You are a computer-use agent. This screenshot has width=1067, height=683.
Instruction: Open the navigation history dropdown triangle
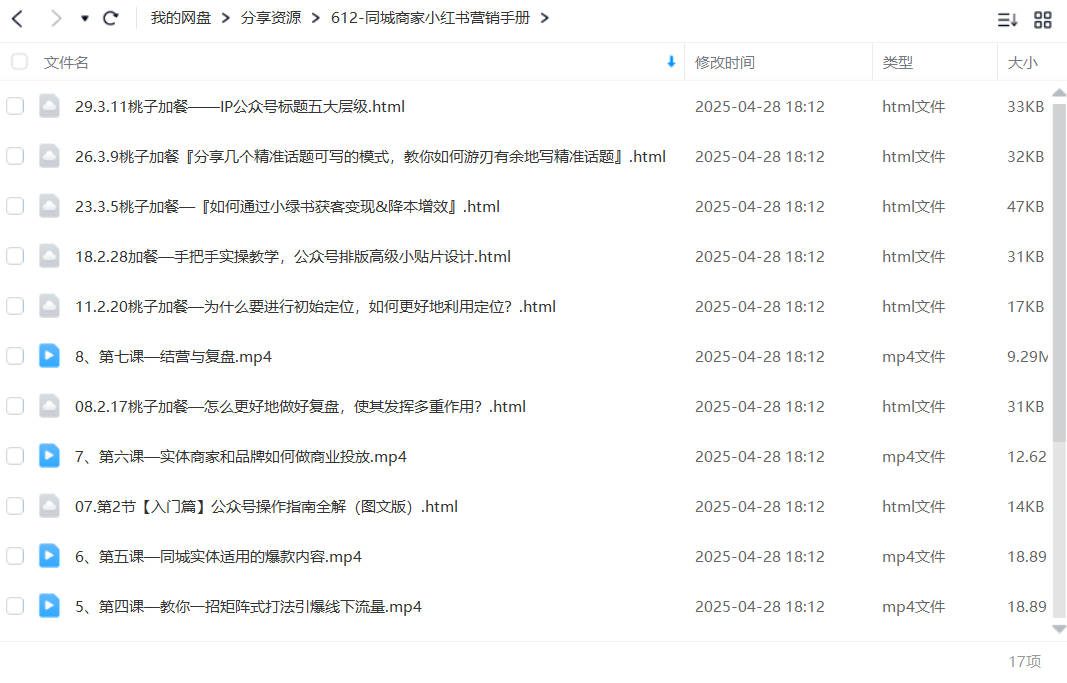tap(84, 18)
